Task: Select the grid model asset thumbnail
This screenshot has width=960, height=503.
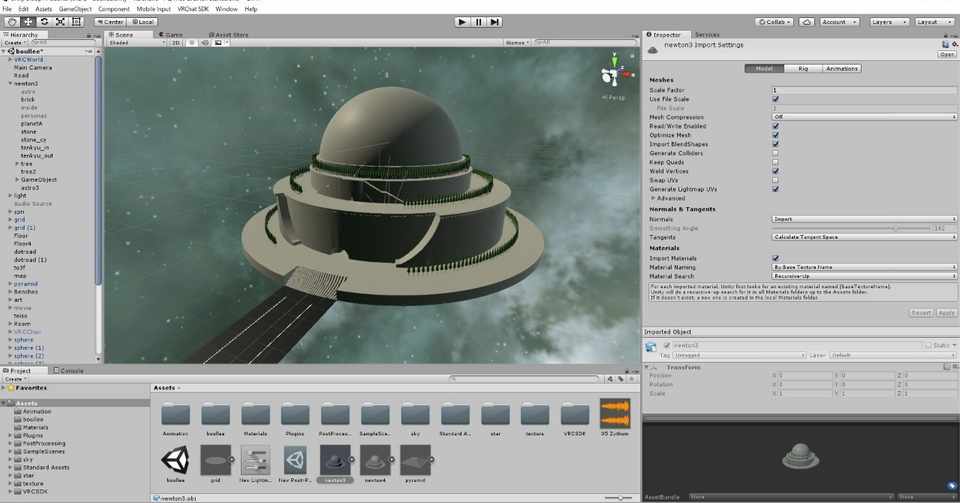Action: coord(216,460)
